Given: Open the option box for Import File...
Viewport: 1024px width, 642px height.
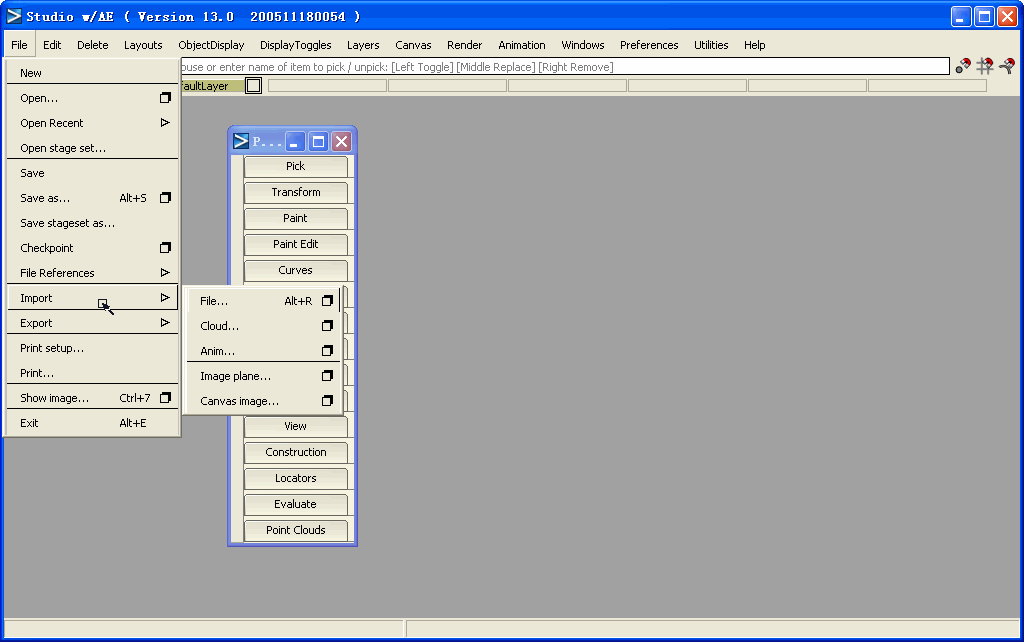Looking at the screenshot, I should click(327, 301).
